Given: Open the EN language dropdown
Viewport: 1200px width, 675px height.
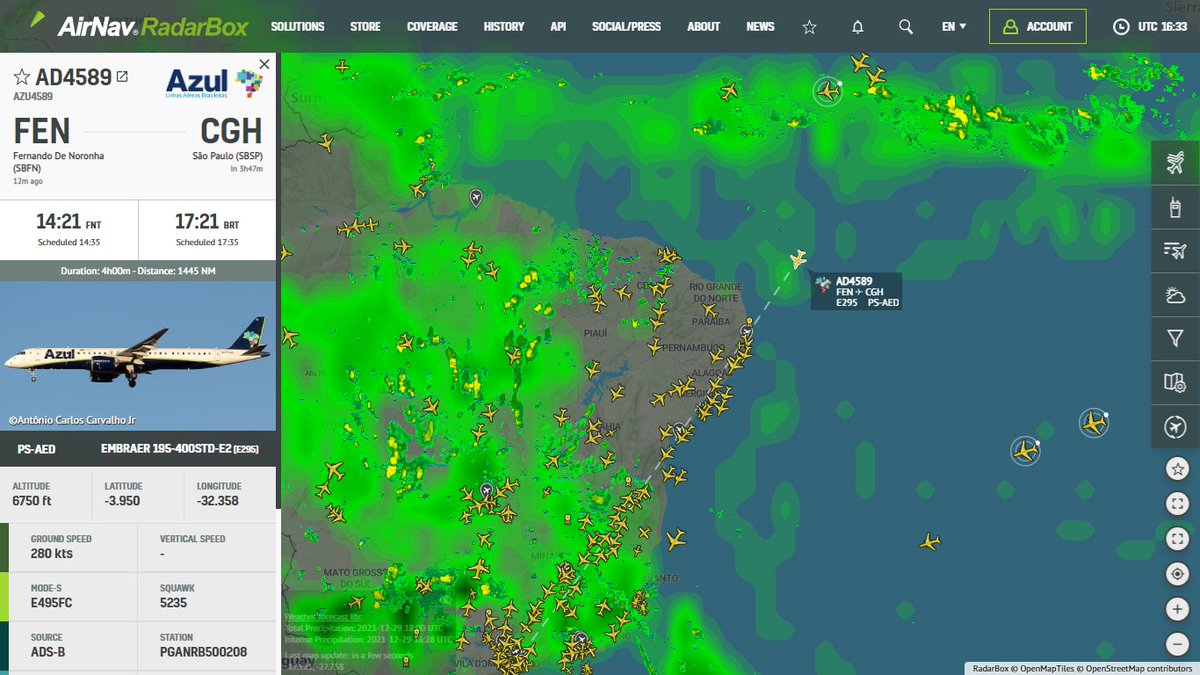Looking at the screenshot, I should click(954, 27).
